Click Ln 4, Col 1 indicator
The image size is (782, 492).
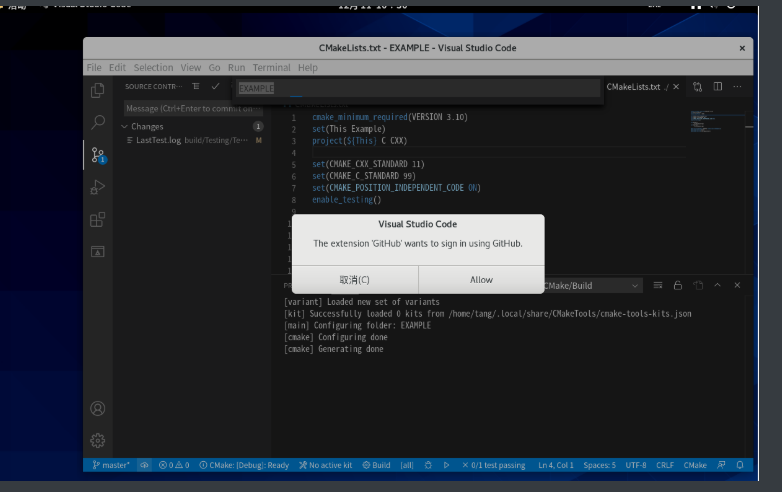pyautogui.click(x=556, y=465)
